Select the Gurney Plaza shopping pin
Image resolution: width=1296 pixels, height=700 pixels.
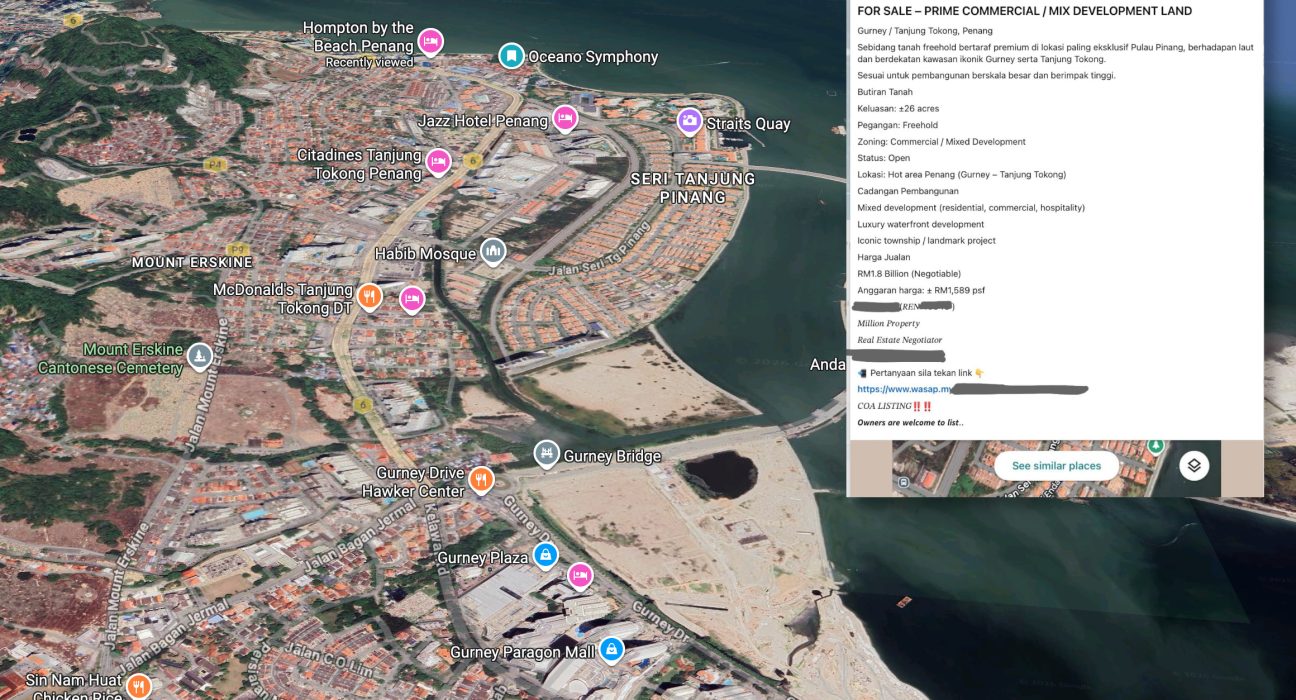(545, 556)
